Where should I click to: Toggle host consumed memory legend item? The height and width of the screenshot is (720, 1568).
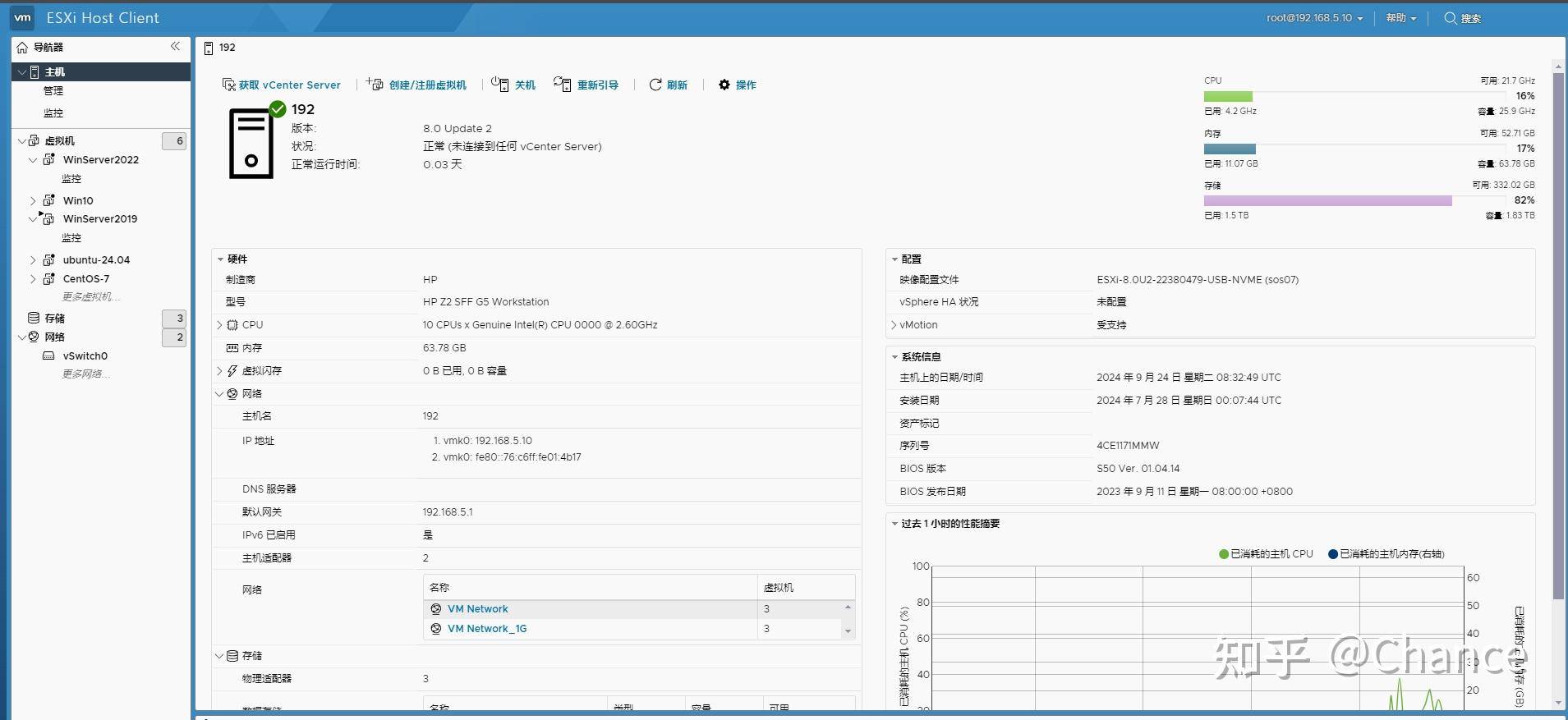click(1386, 554)
